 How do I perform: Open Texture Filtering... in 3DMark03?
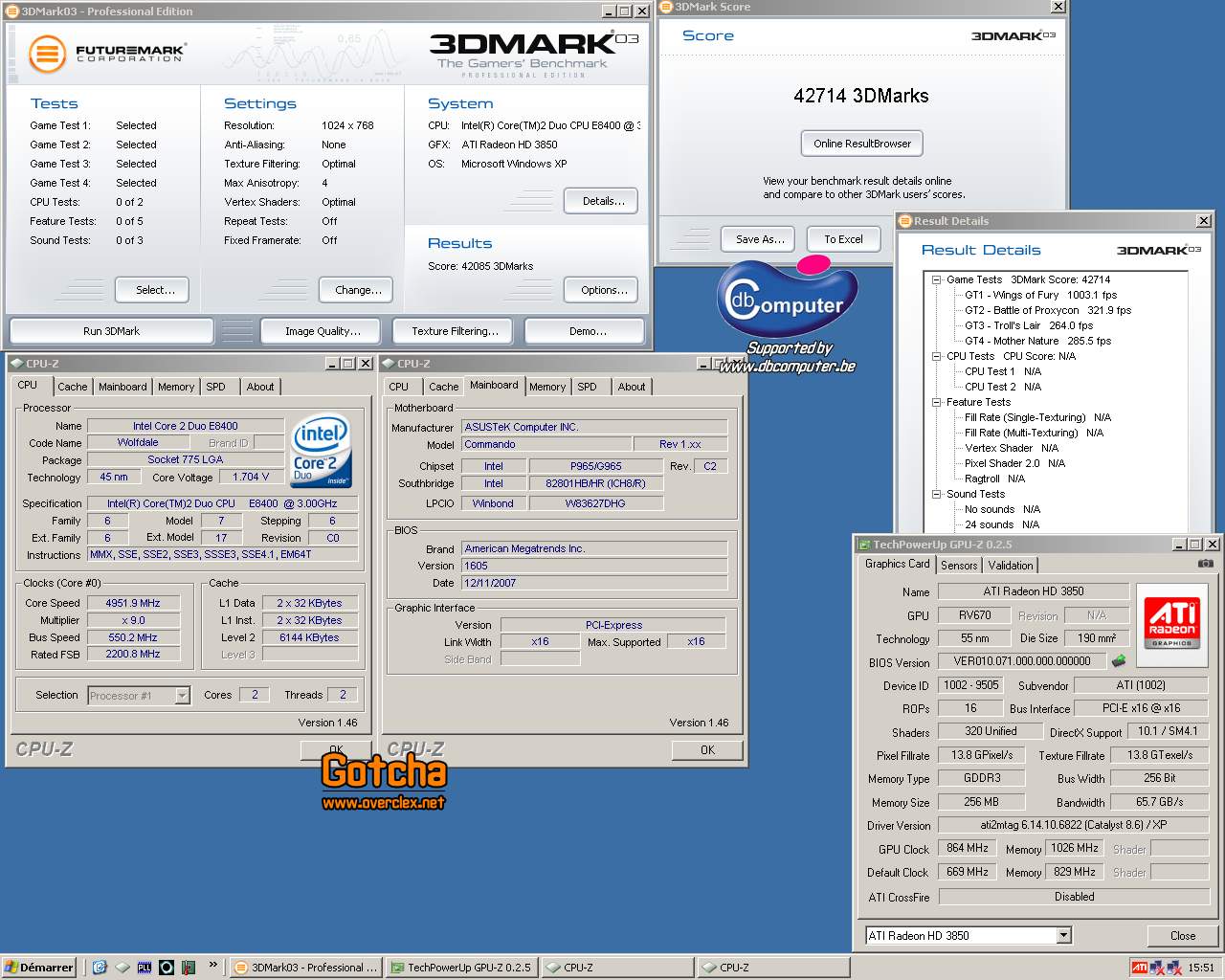coord(455,331)
